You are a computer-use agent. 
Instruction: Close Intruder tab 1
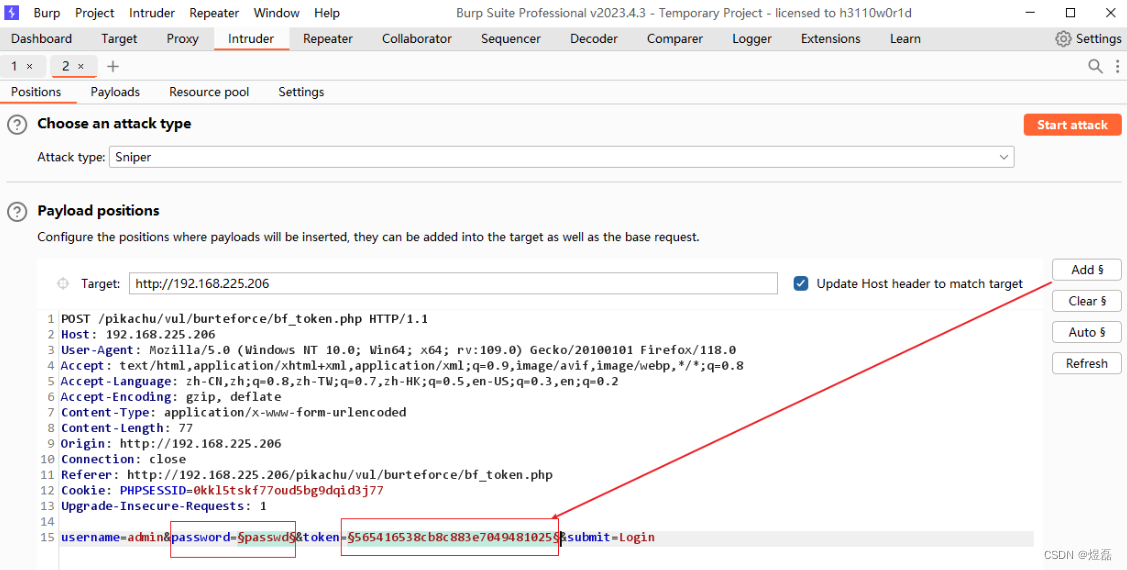pos(29,66)
